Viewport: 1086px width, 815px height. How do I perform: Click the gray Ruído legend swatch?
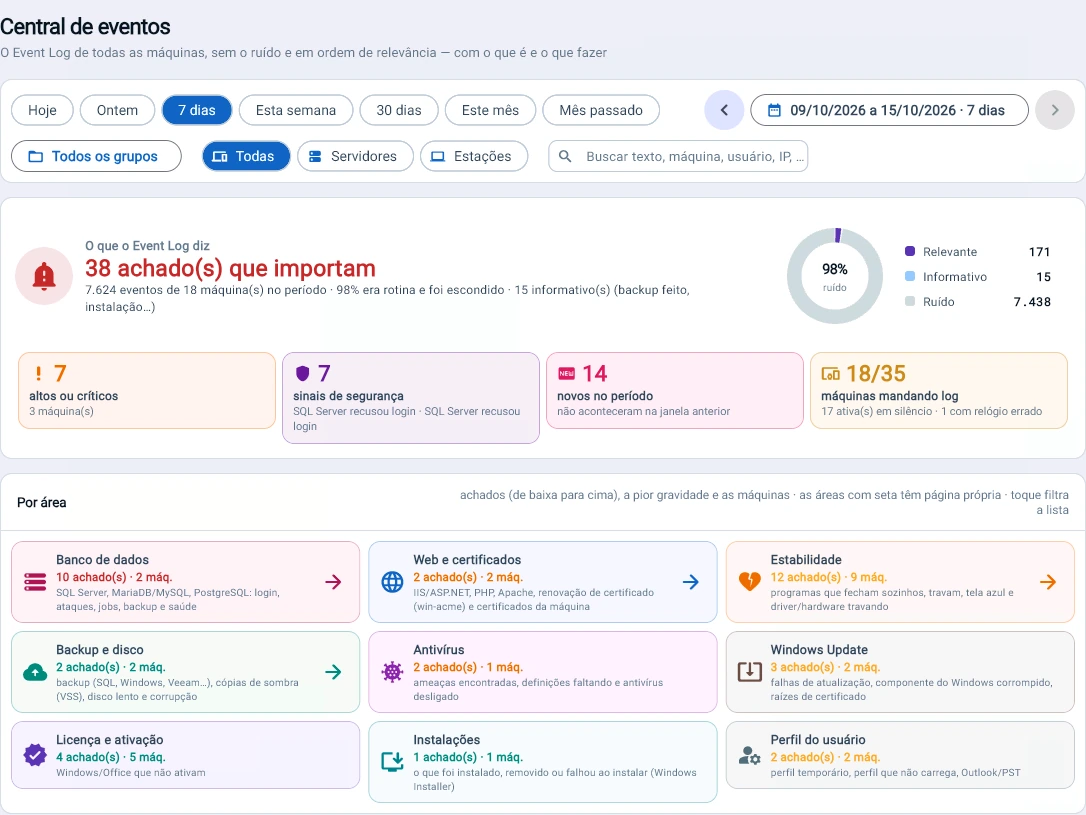pos(910,301)
